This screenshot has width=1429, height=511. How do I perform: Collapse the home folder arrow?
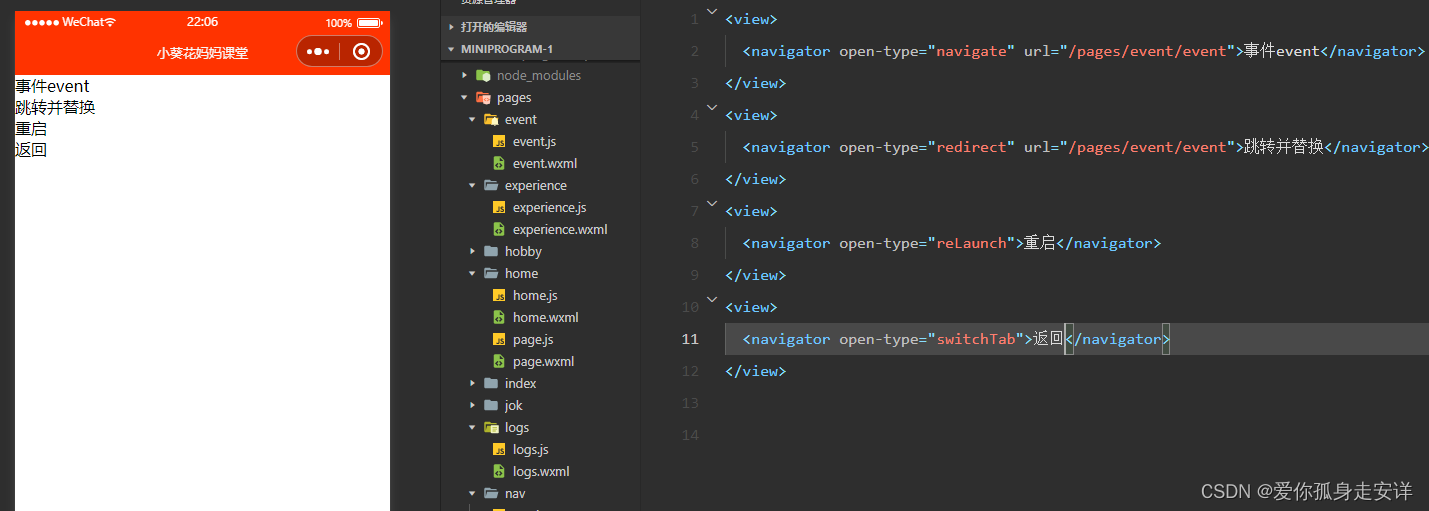click(x=472, y=273)
